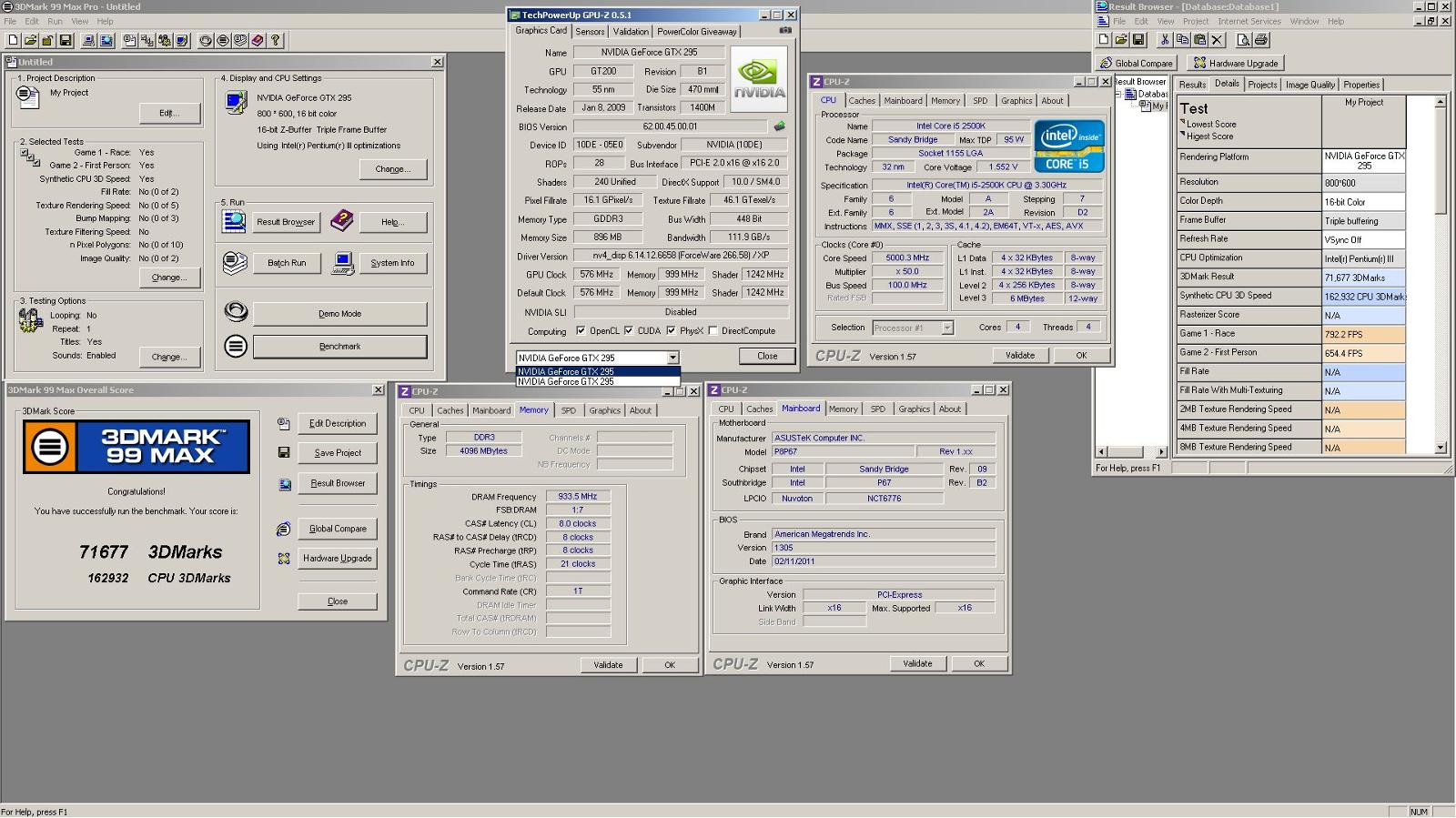Click the 3DMark 99 MAX logo banner
This screenshot has width=1456, height=818.
coord(136,447)
